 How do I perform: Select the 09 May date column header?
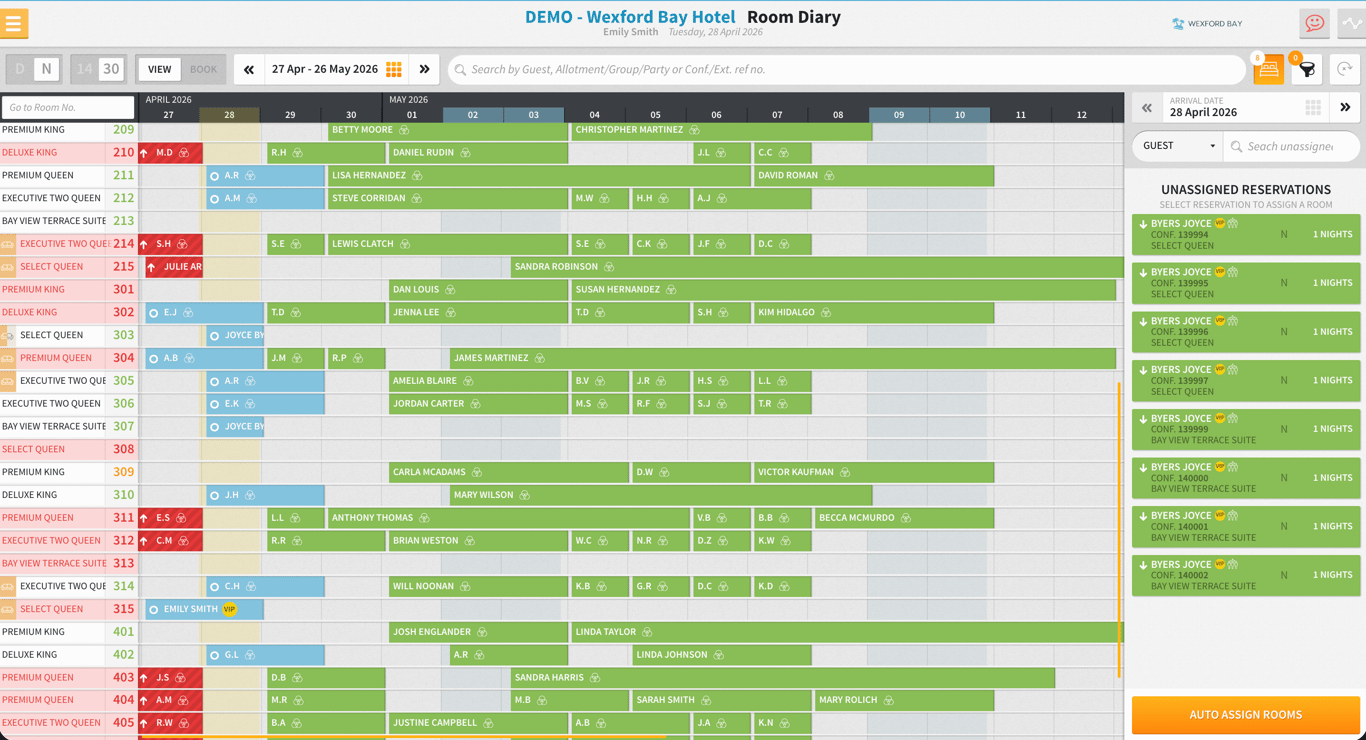click(899, 115)
